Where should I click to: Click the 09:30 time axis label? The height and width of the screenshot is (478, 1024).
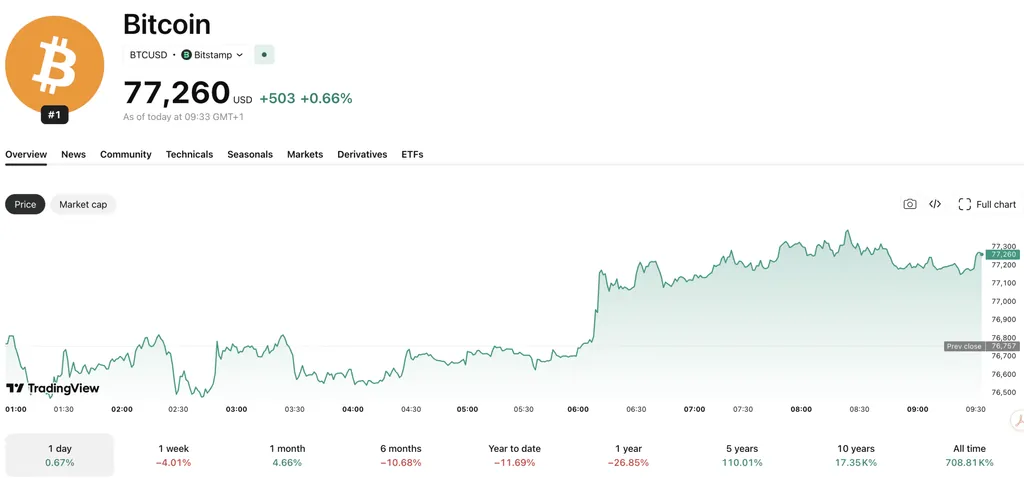975,409
